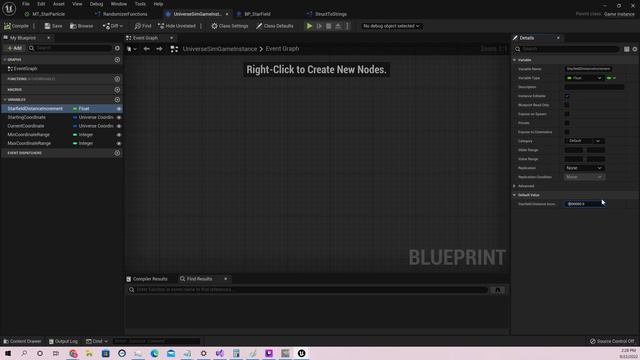Focus the My Blueprint search field

point(70,48)
